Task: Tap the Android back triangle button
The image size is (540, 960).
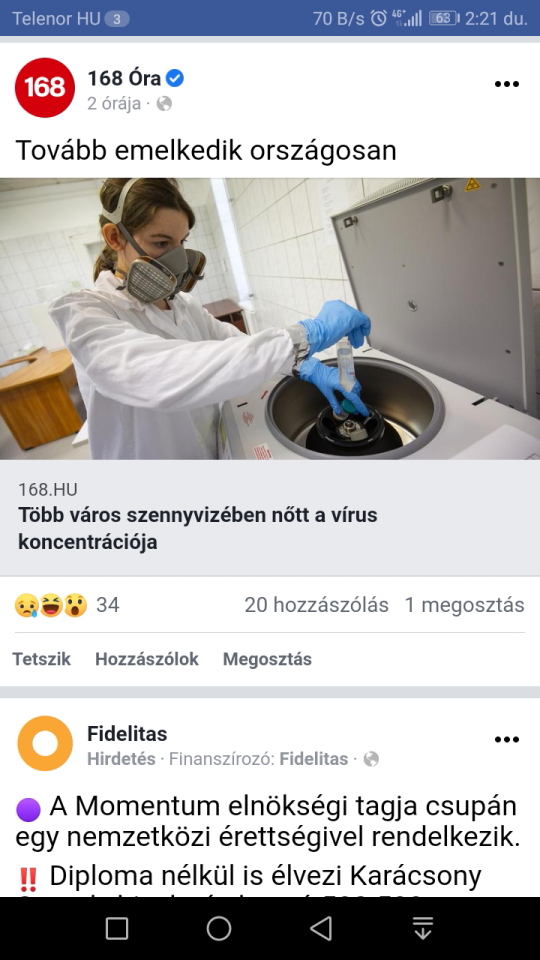Action: 321,928
